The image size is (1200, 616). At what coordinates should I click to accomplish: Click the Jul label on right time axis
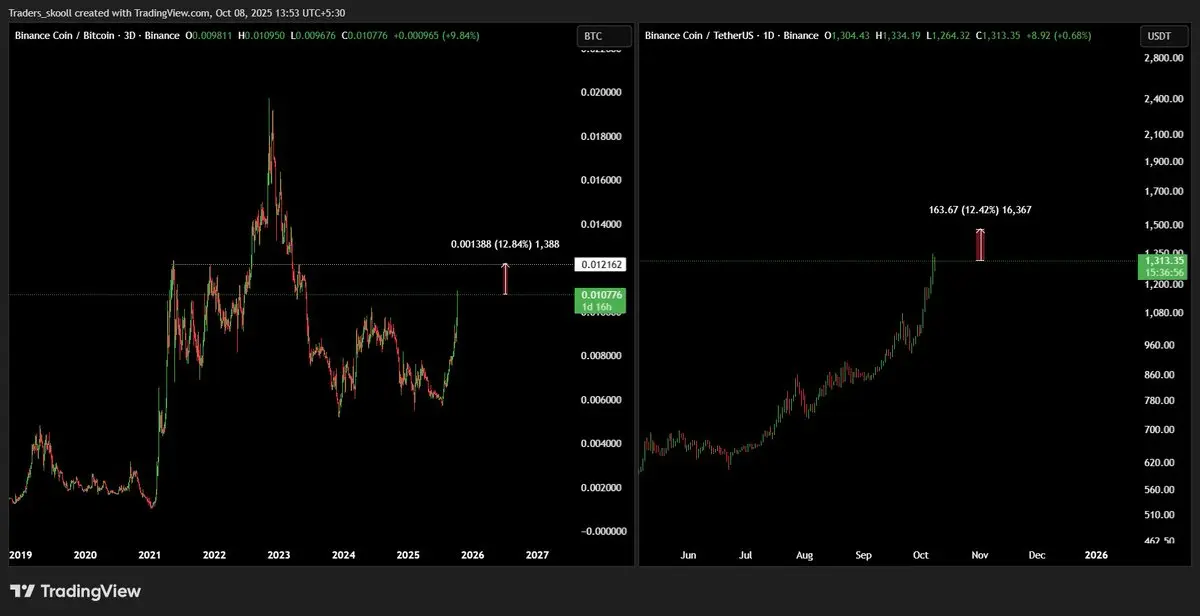[746, 554]
